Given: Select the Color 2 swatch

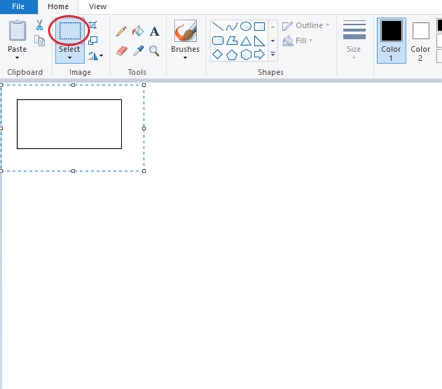Looking at the screenshot, I should pos(420,41).
